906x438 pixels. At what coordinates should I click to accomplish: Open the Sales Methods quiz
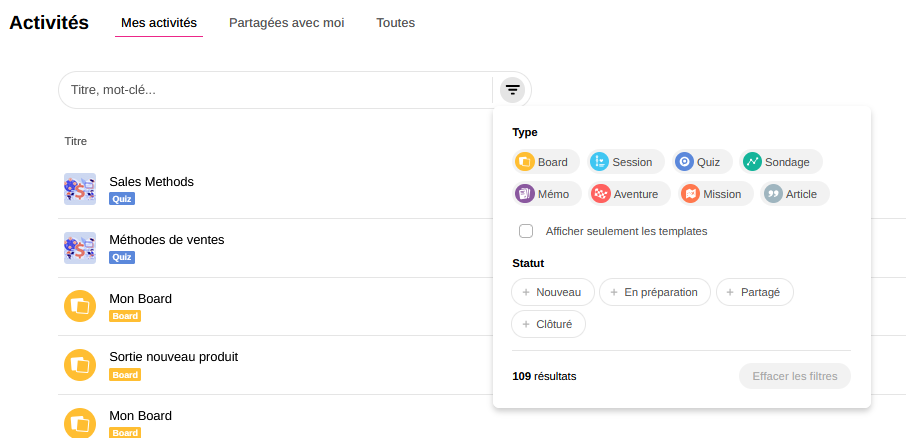click(x=151, y=182)
